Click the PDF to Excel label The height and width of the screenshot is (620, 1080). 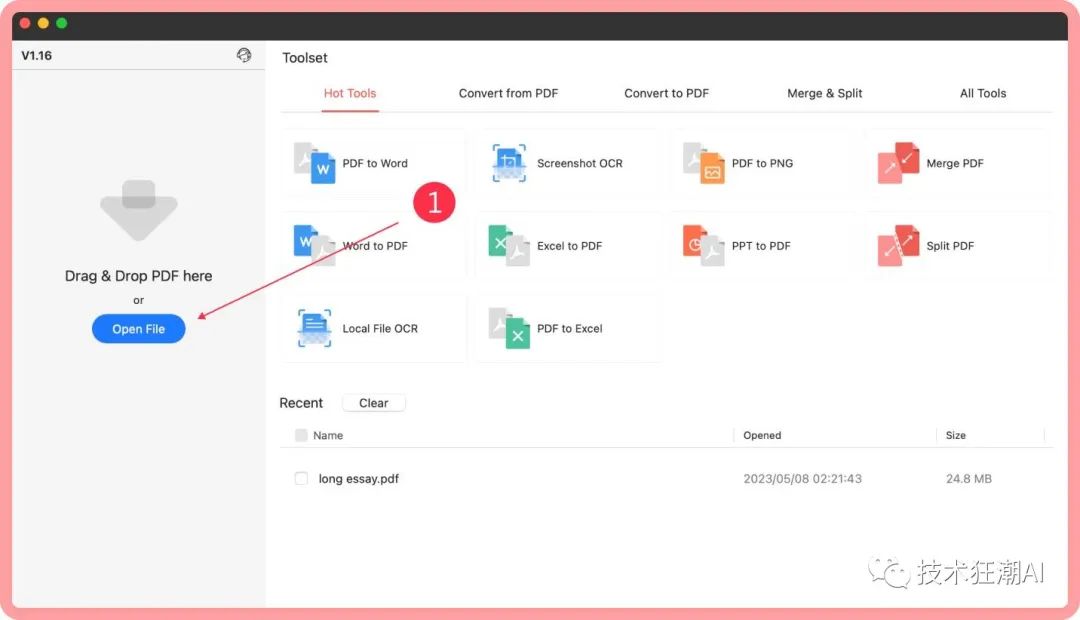pyautogui.click(x=570, y=329)
